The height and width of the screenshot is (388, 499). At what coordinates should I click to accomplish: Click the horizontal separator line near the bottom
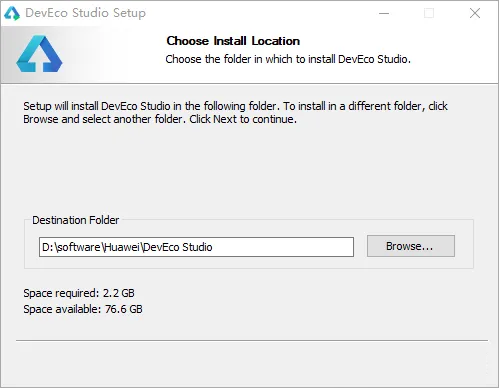[x=252, y=340]
